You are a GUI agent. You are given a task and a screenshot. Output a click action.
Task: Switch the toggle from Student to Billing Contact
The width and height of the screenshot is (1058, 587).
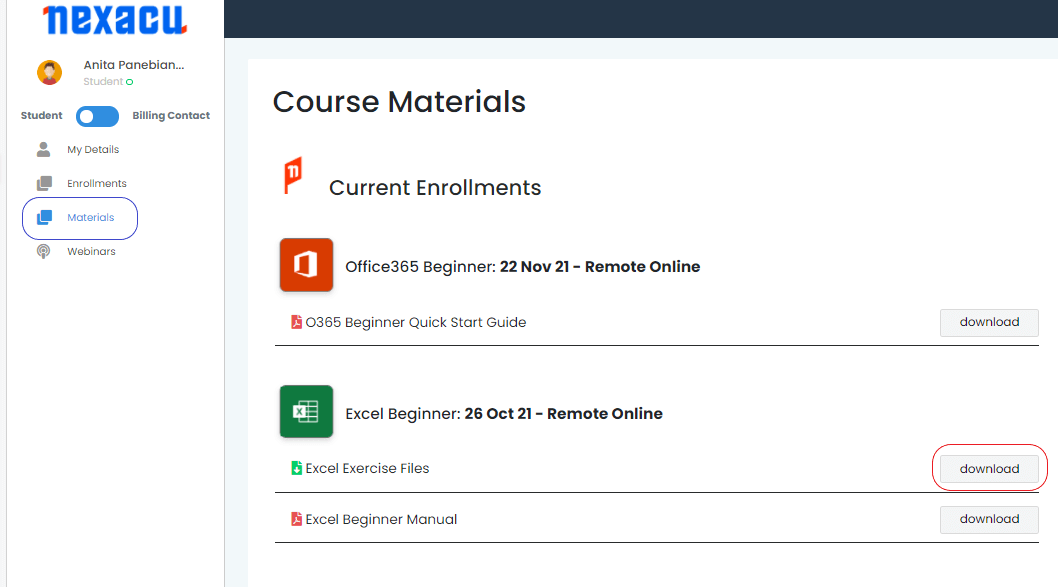pyautogui.click(x=97, y=116)
